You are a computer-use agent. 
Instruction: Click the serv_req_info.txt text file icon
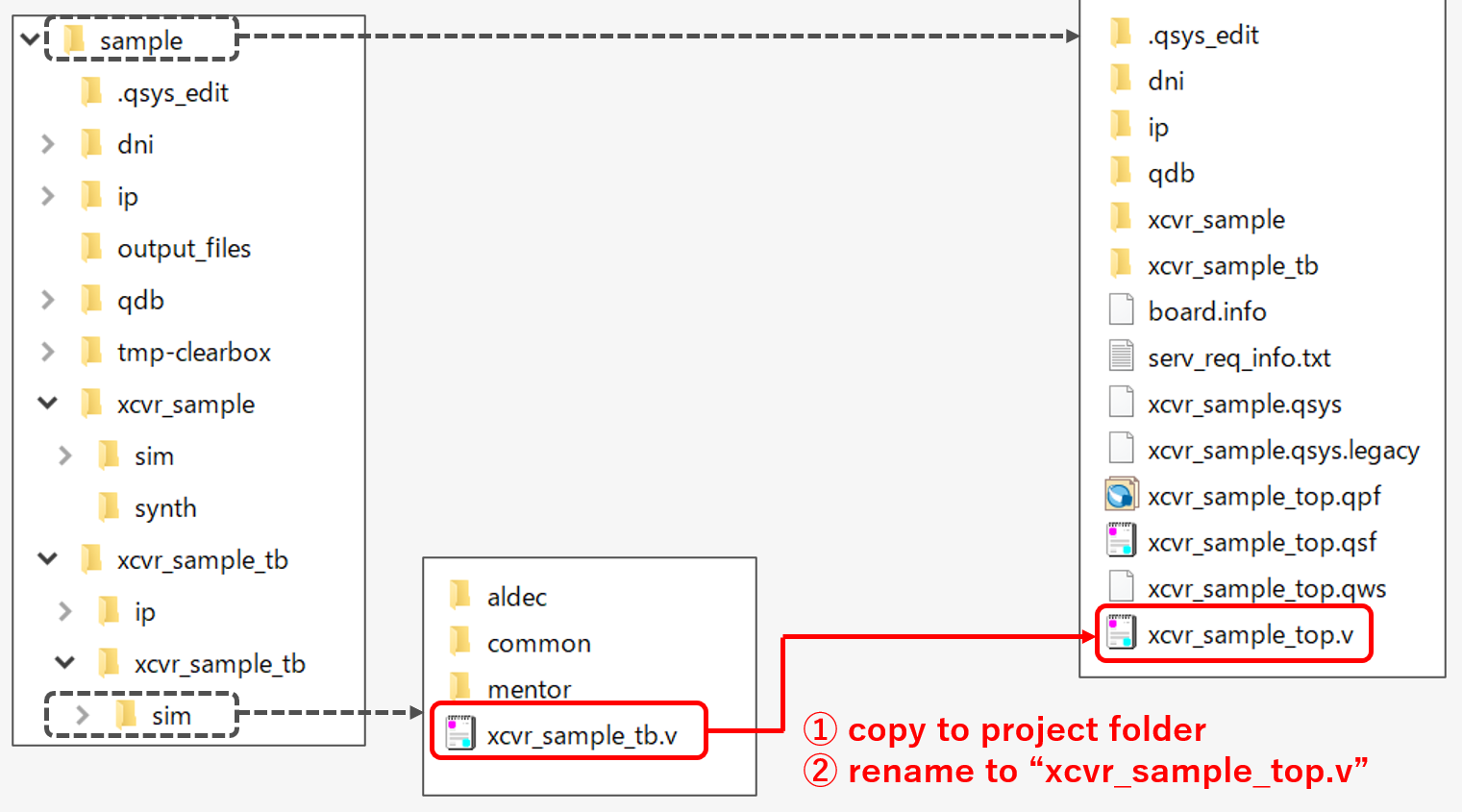point(1121,357)
